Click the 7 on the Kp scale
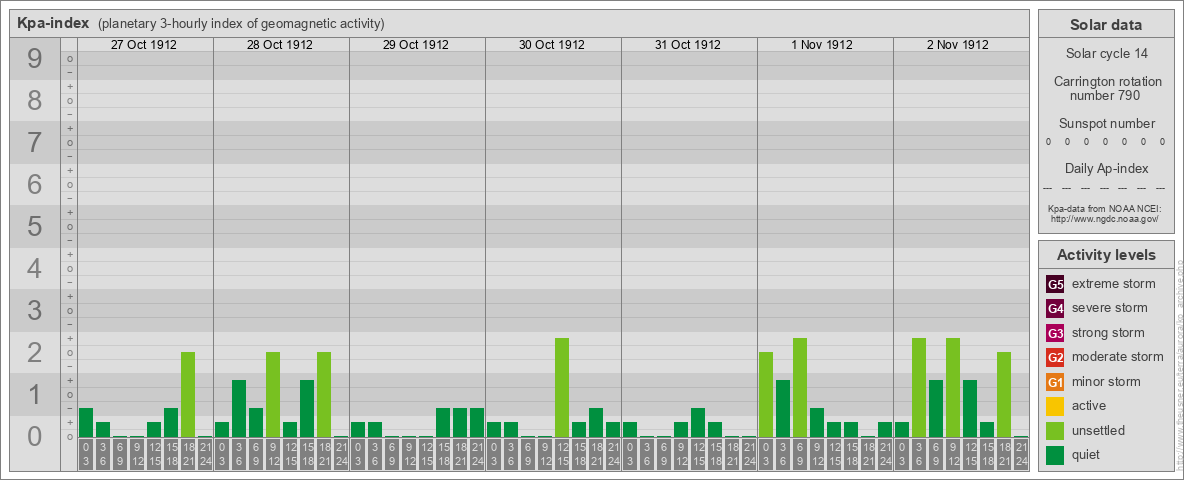Screen dimensions: 1184x480 [x=34, y=143]
